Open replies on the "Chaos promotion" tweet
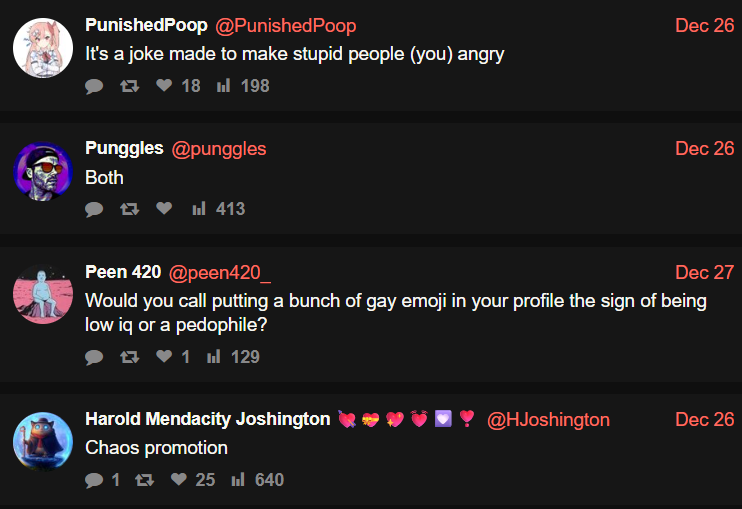Image resolution: width=742 pixels, height=509 pixels. pyautogui.click(x=94, y=480)
